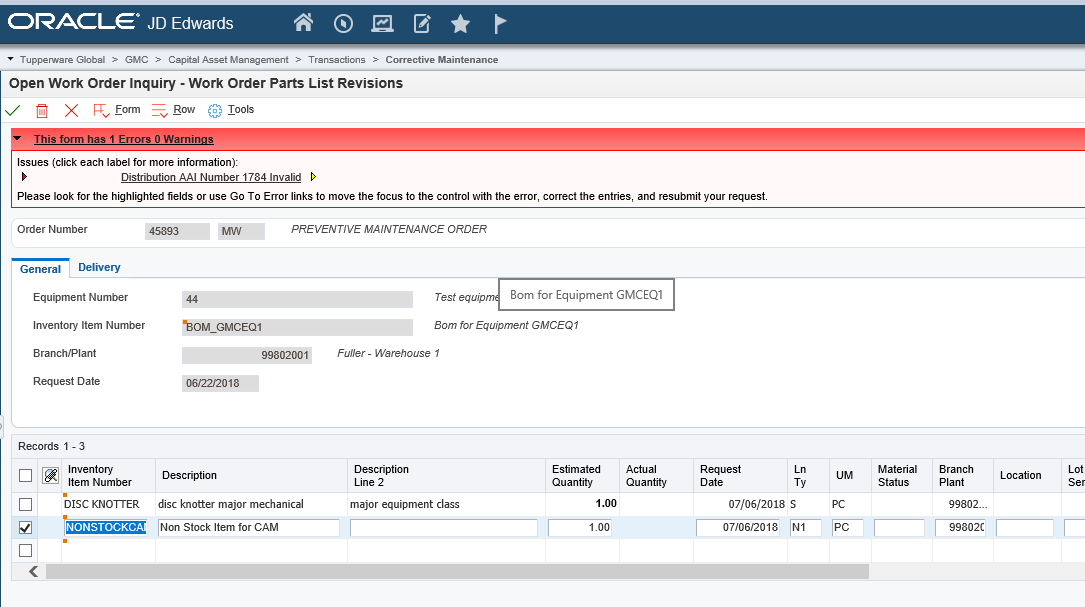The width and height of the screenshot is (1085, 607).
Task: Collapse the errors and warnings panel
Action: pyautogui.click(x=18, y=138)
